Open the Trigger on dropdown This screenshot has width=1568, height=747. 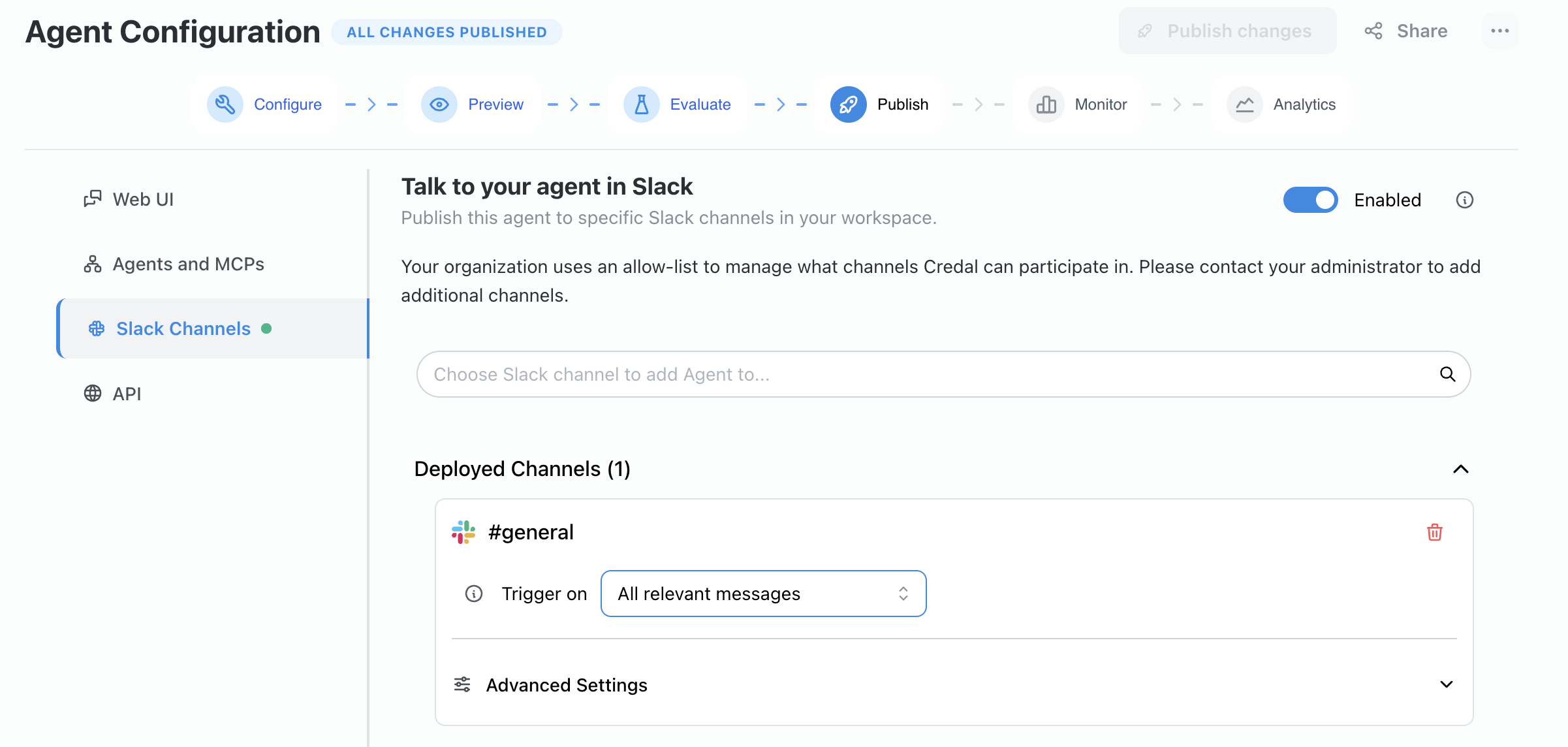point(764,594)
